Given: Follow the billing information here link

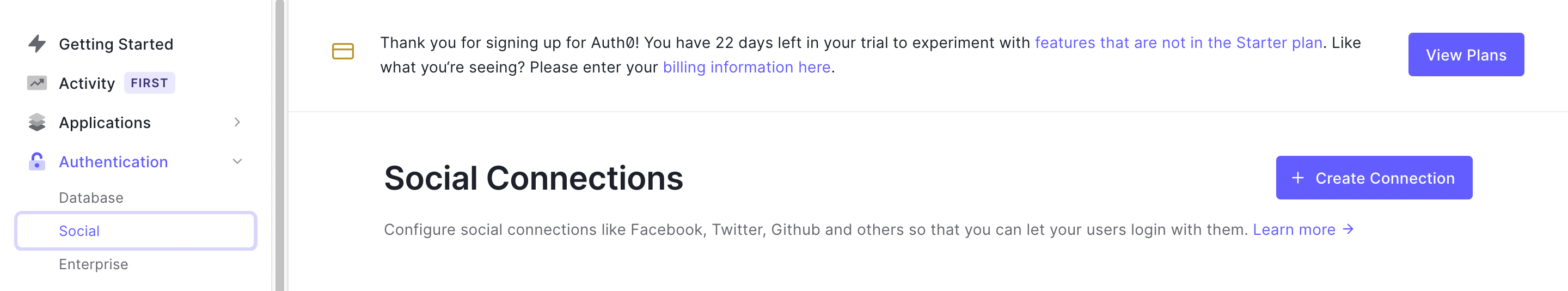Looking at the screenshot, I should (746, 67).
